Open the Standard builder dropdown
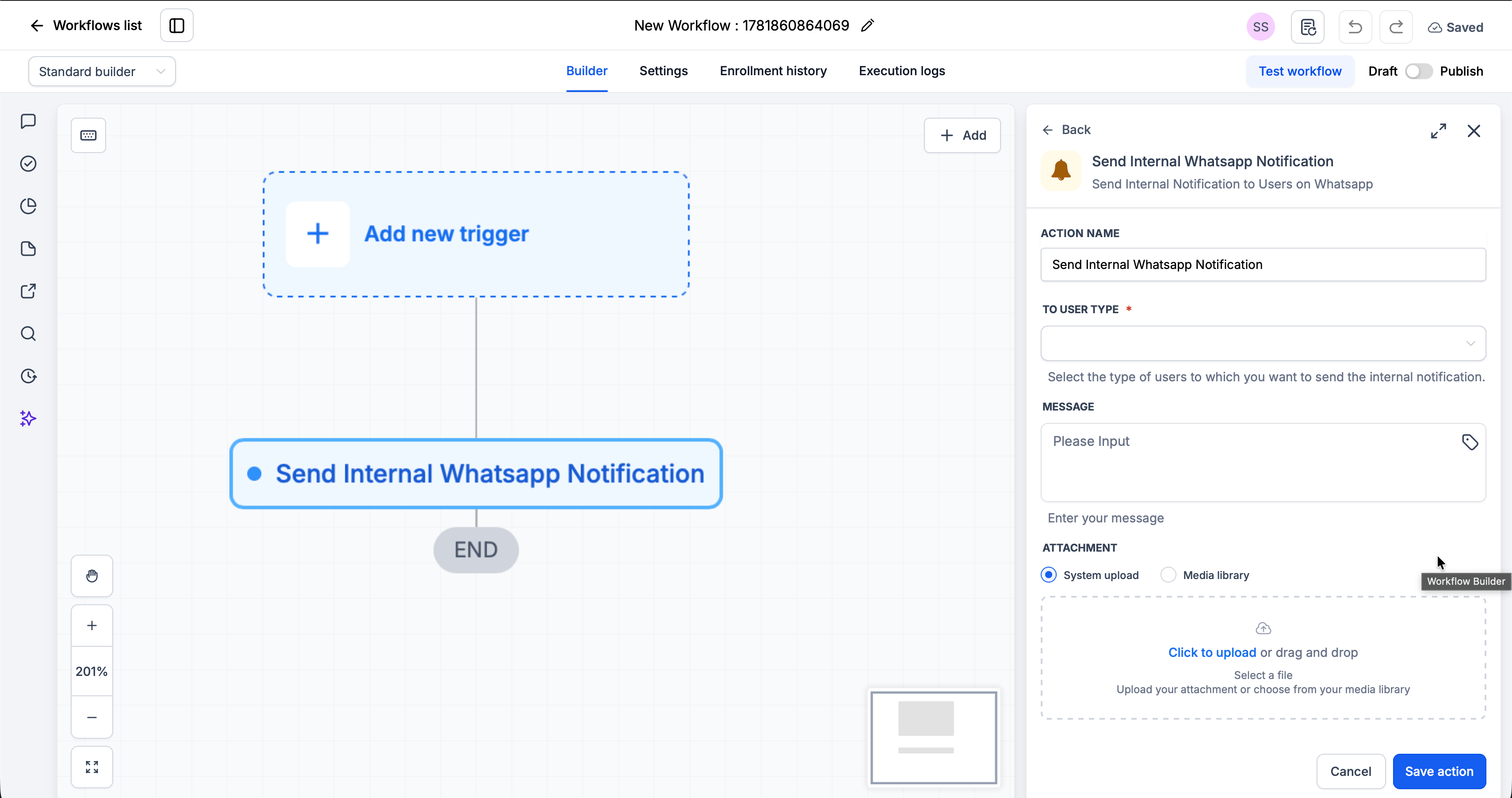Screen dimensions: 1512x798 click(x=102, y=72)
